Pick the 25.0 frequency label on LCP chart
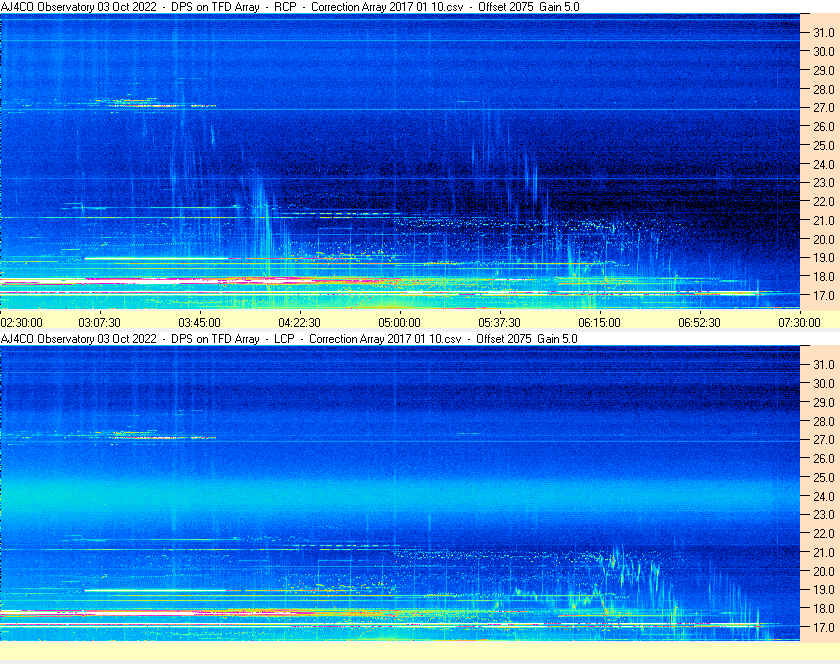This screenshot has width=840, height=664. point(824,477)
